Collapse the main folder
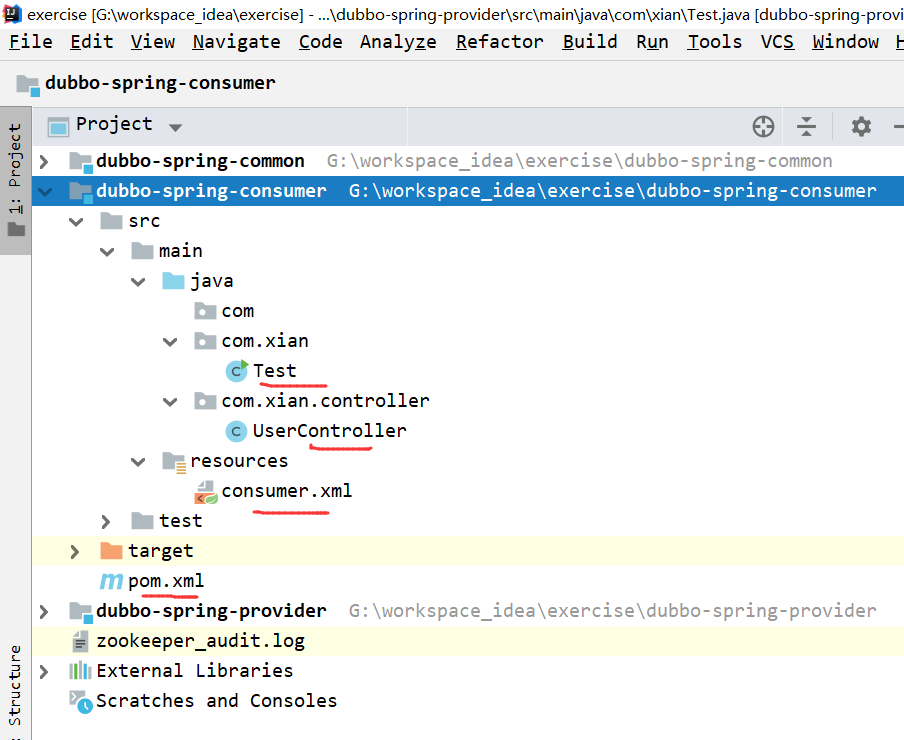The width and height of the screenshot is (904, 740). click(x=107, y=252)
